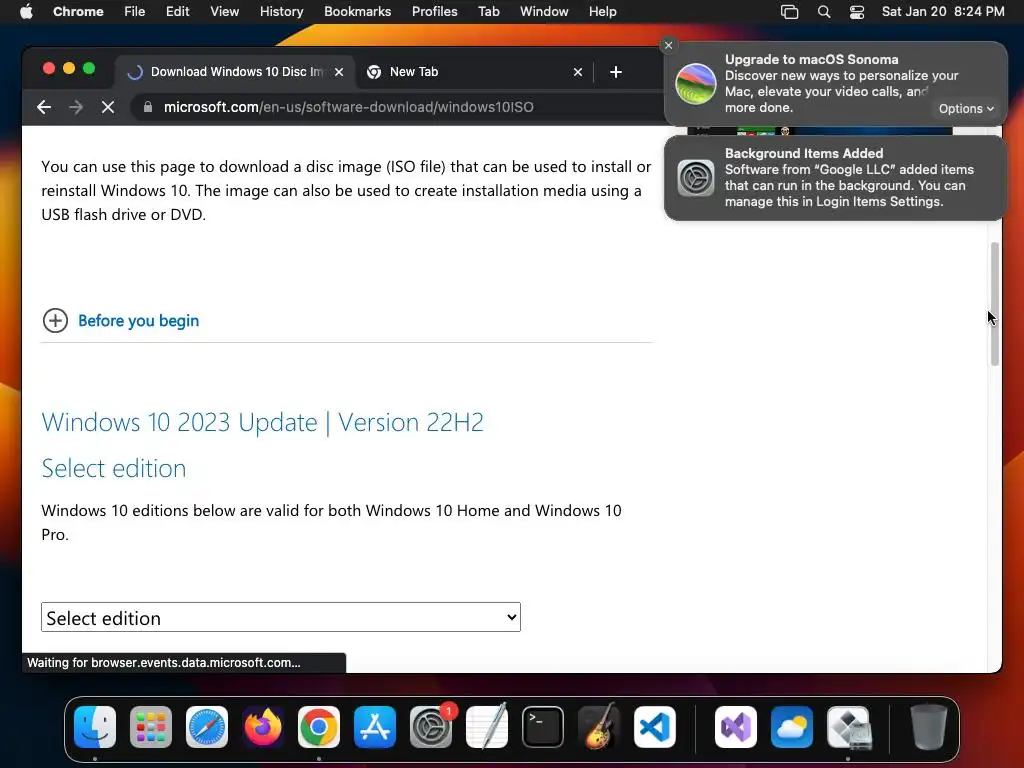
Task: Close the New Tab tab
Action: [x=578, y=72]
